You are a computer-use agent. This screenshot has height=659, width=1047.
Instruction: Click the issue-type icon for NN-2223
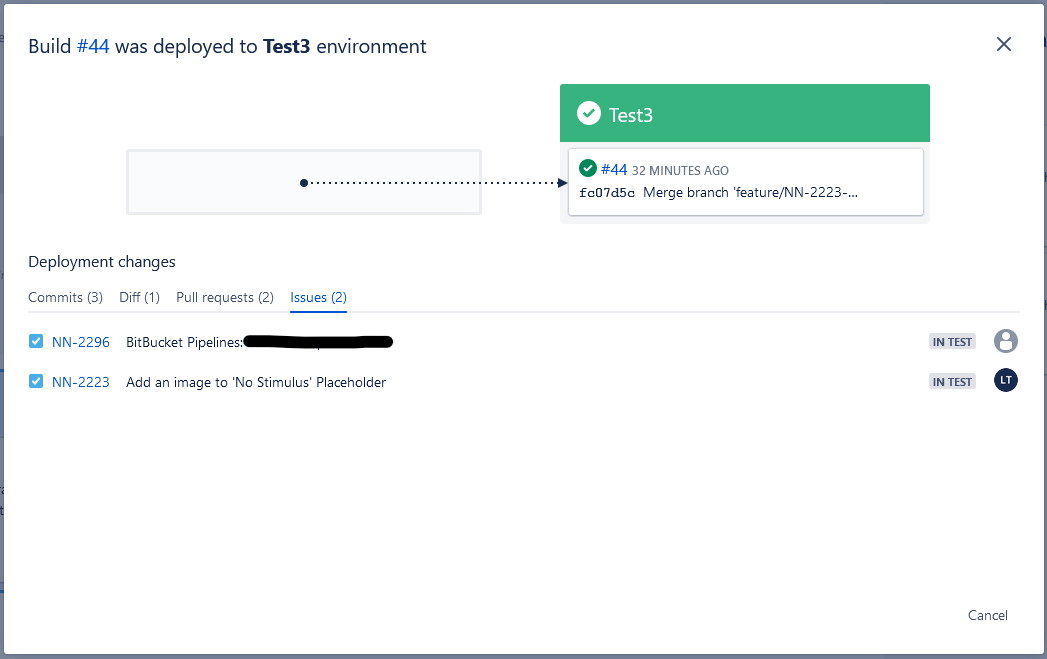click(x=36, y=381)
